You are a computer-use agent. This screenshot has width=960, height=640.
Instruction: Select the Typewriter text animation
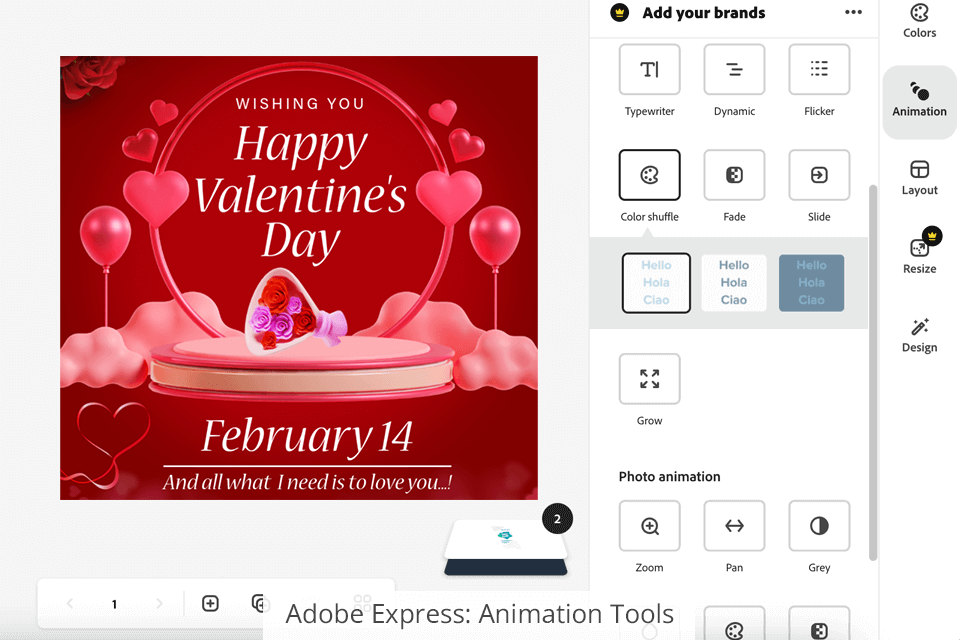point(649,70)
